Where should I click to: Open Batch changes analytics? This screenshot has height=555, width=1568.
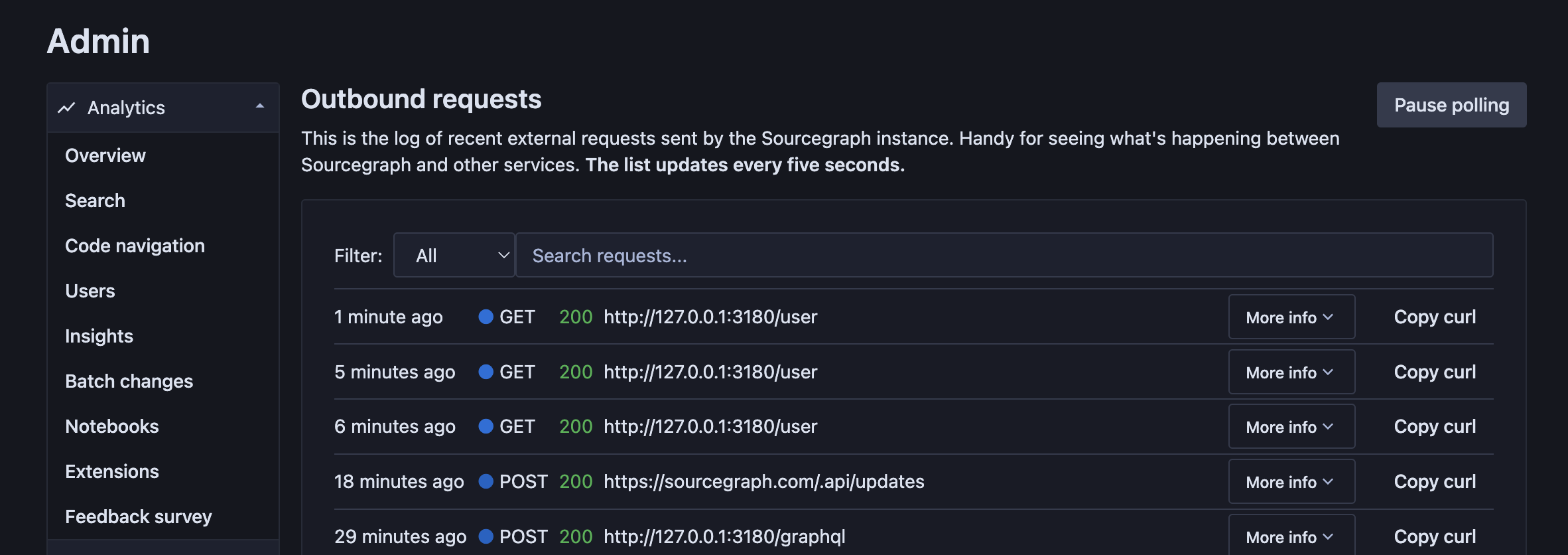129,381
